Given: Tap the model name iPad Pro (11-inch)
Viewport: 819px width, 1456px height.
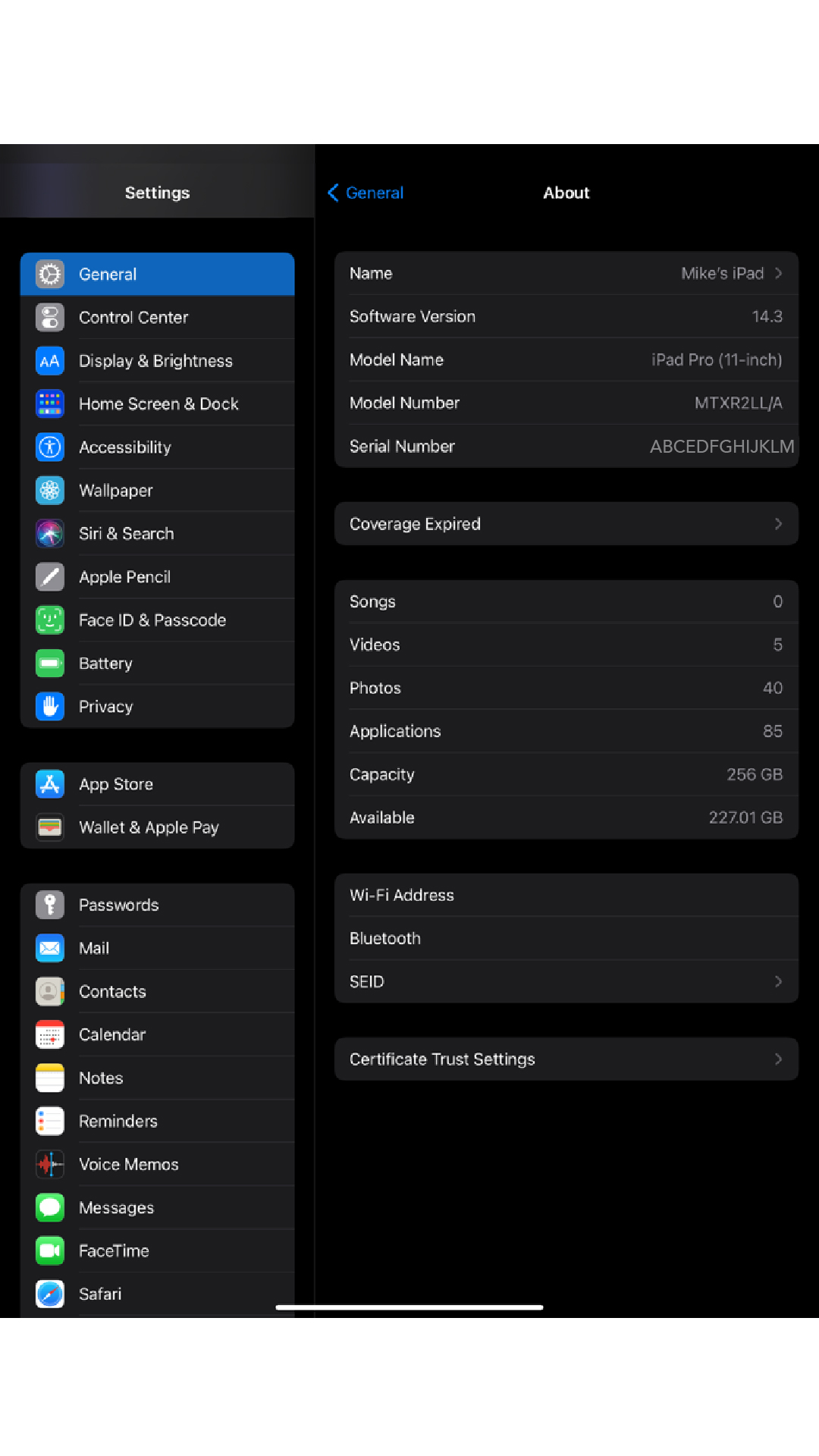Looking at the screenshot, I should [717, 360].
